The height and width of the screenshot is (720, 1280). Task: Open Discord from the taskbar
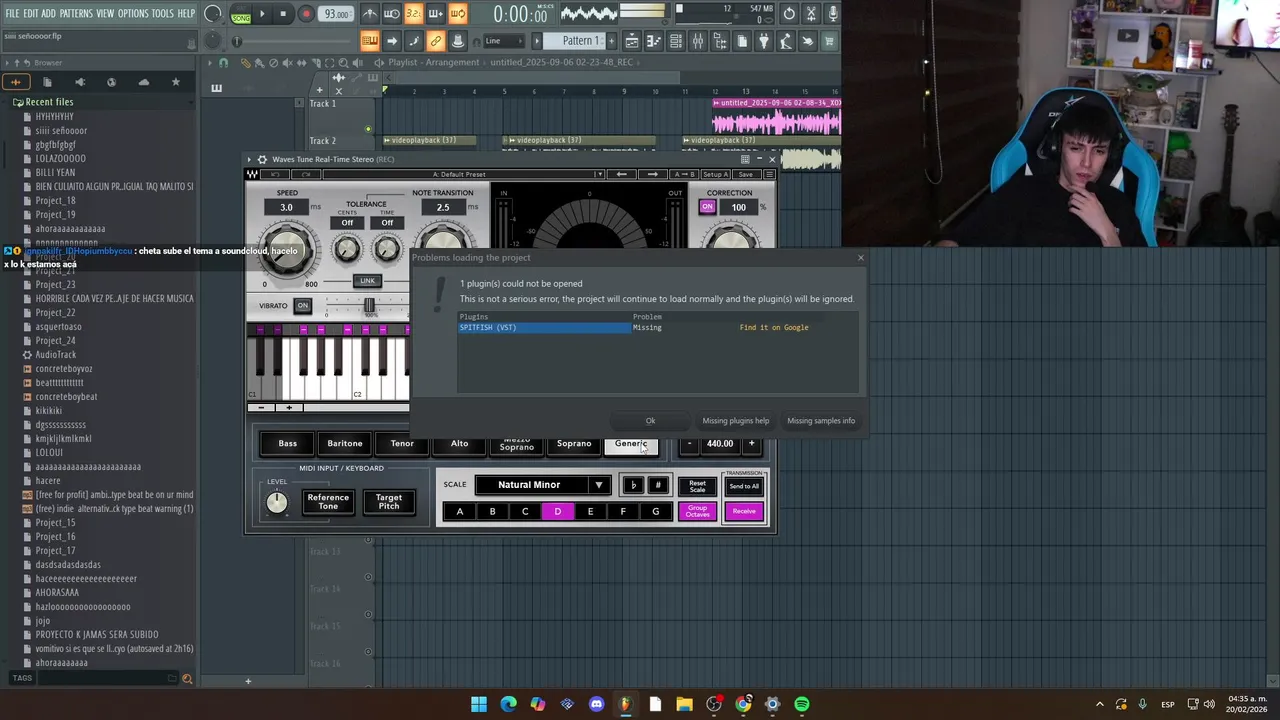point(597,704)
